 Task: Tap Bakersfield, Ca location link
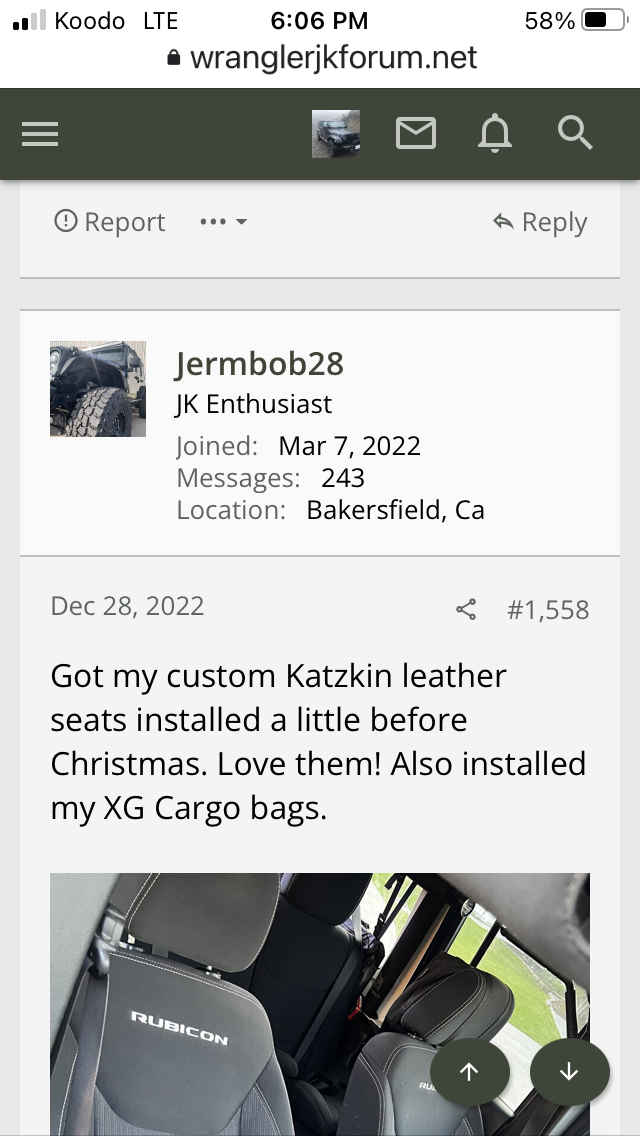(x=395, y=510)
